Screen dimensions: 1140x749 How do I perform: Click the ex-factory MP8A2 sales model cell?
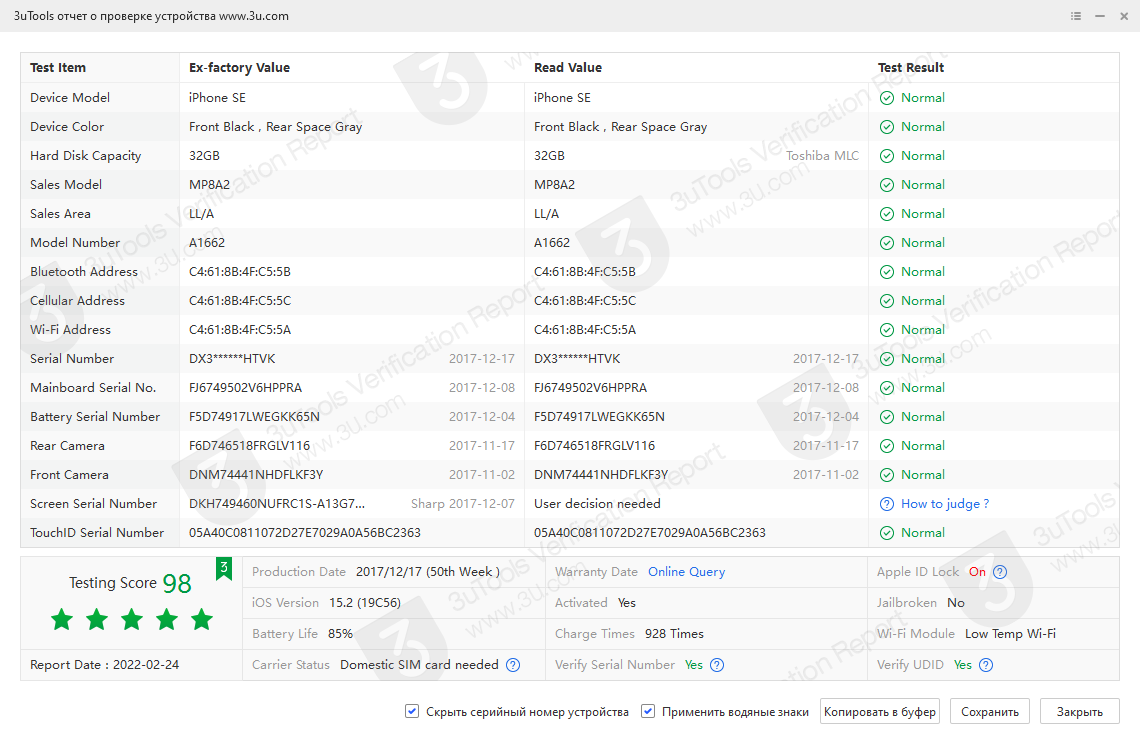[x=209, y=185]
